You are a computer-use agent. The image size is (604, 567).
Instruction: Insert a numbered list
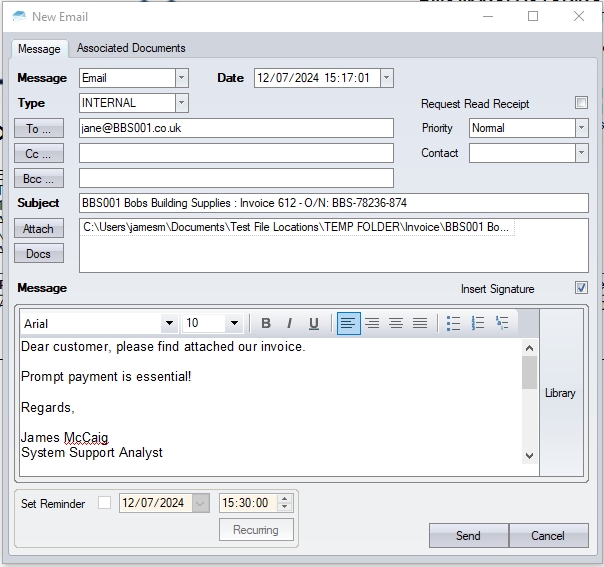click(x=478, y=323)
